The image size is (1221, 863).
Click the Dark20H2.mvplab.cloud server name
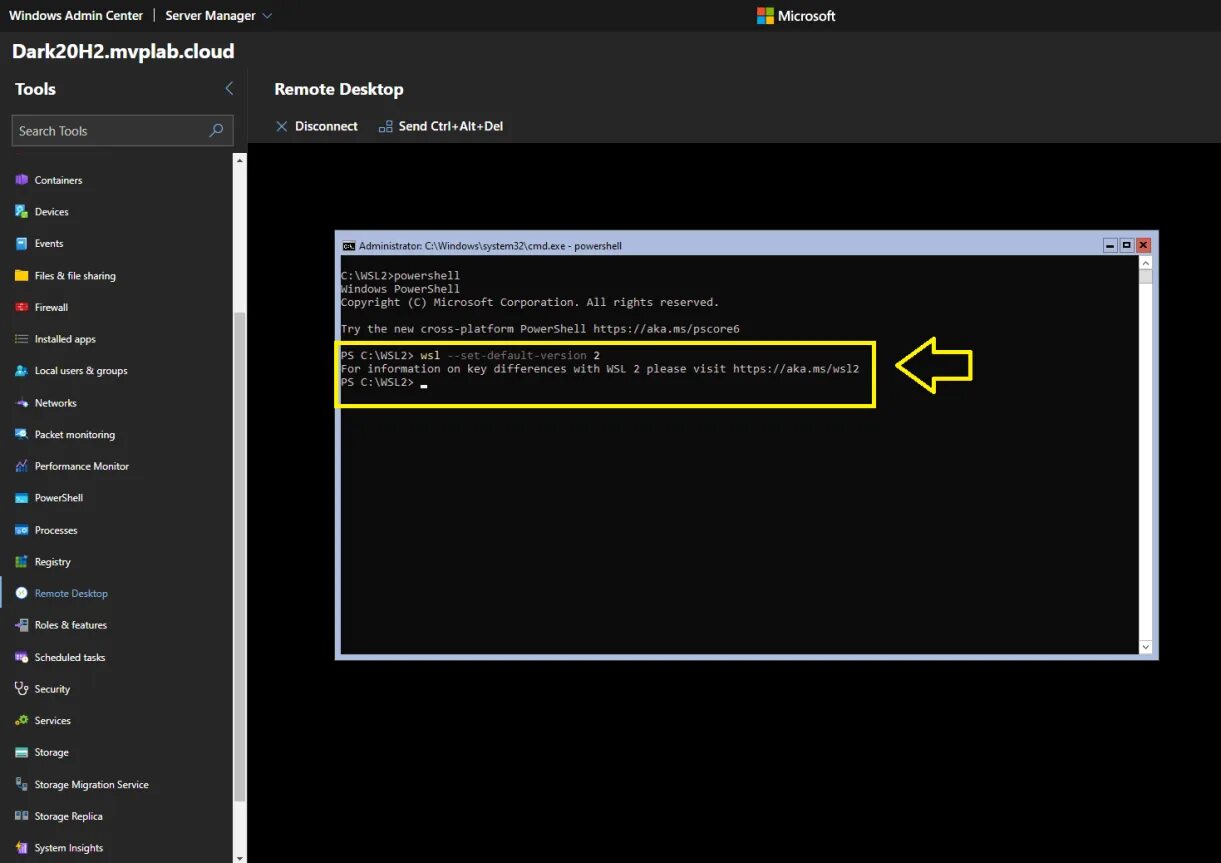click(x=122, y=51)
